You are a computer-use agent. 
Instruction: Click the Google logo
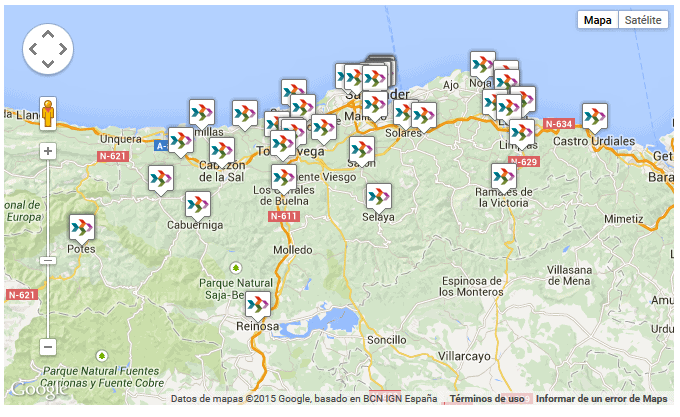pyautogui.click(x=39, y=390)
